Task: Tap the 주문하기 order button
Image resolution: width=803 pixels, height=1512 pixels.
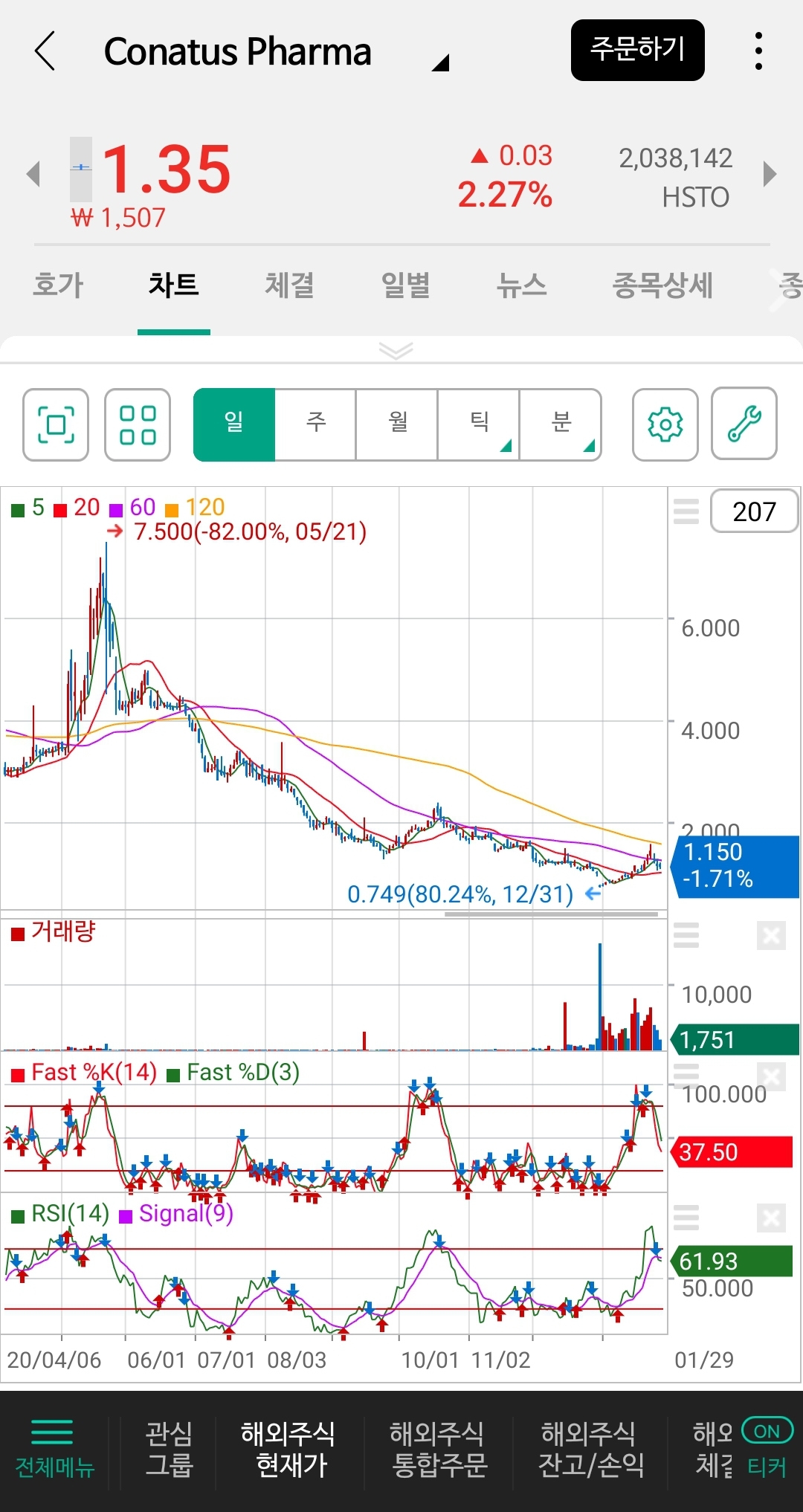Action: (637, 50)
